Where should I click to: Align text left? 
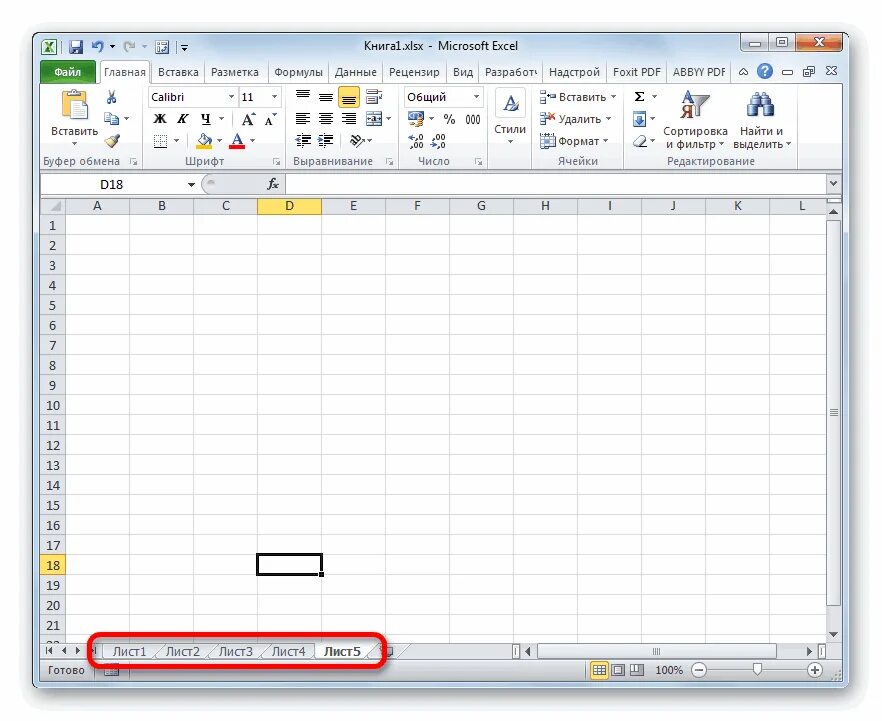tap(303, 119)
